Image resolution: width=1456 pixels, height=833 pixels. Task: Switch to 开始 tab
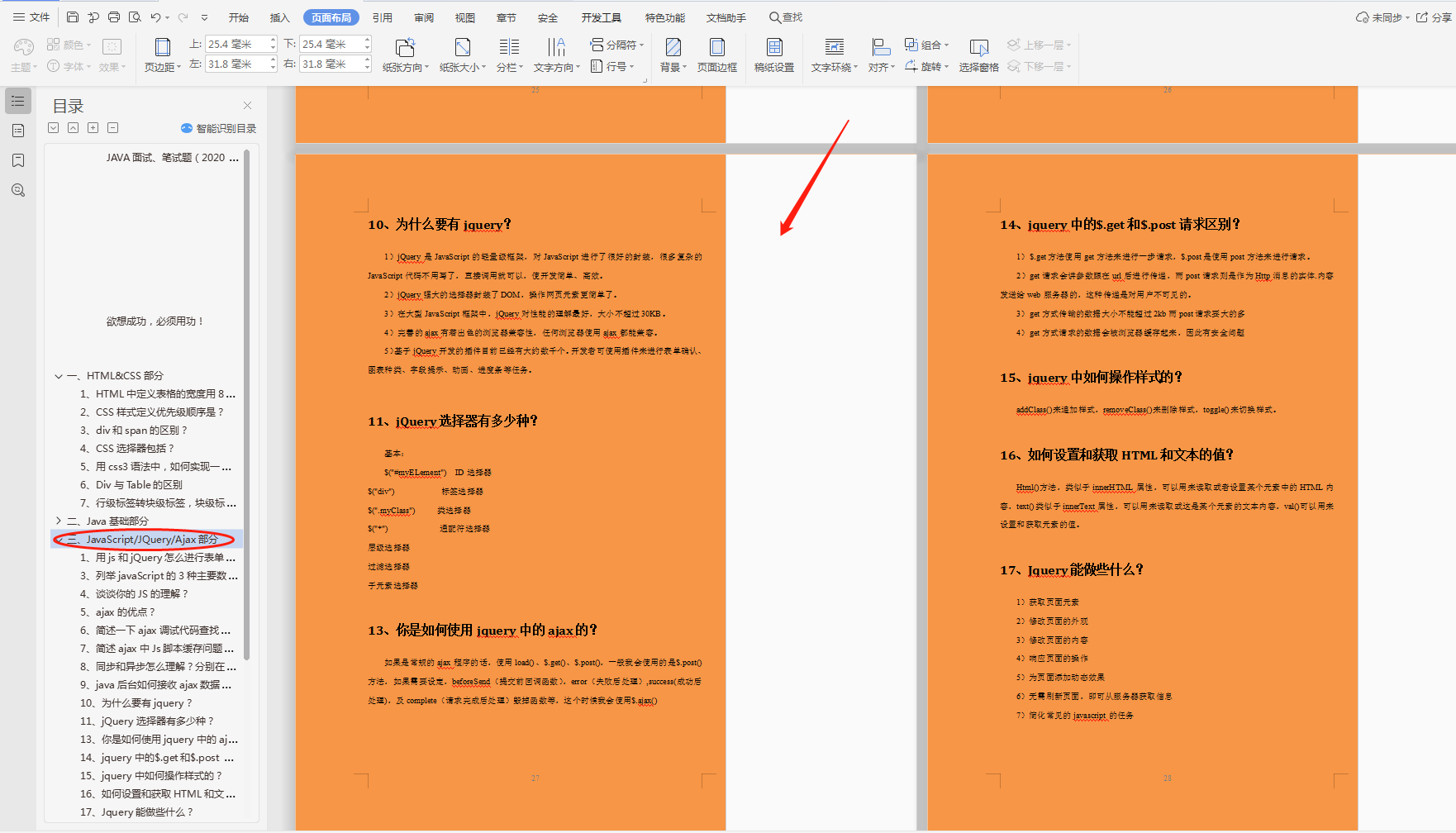pos(239,17)
